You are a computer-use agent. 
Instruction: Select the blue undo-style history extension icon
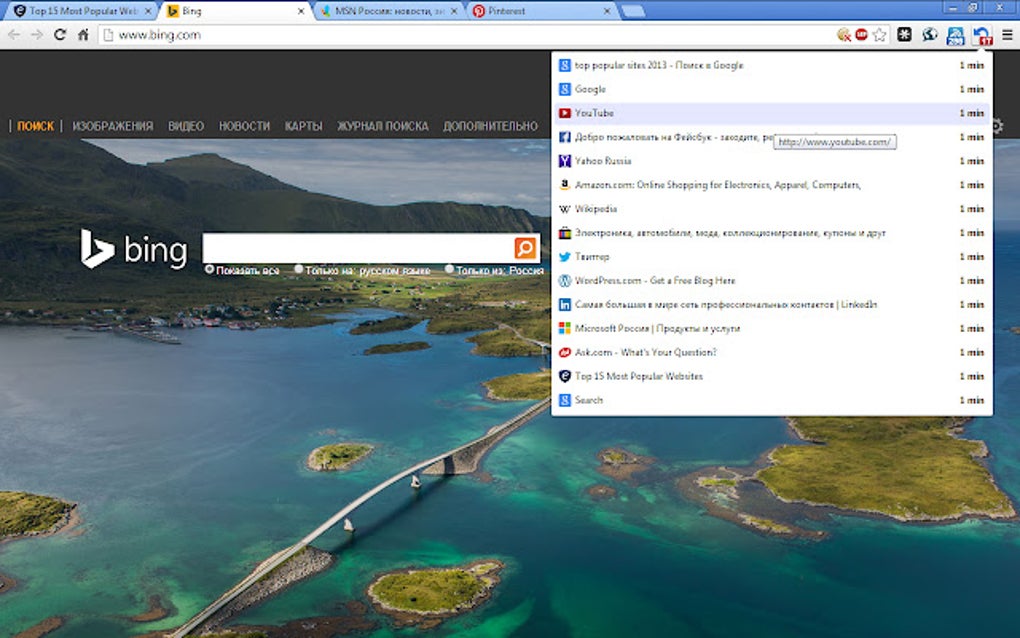click(981, 35)
